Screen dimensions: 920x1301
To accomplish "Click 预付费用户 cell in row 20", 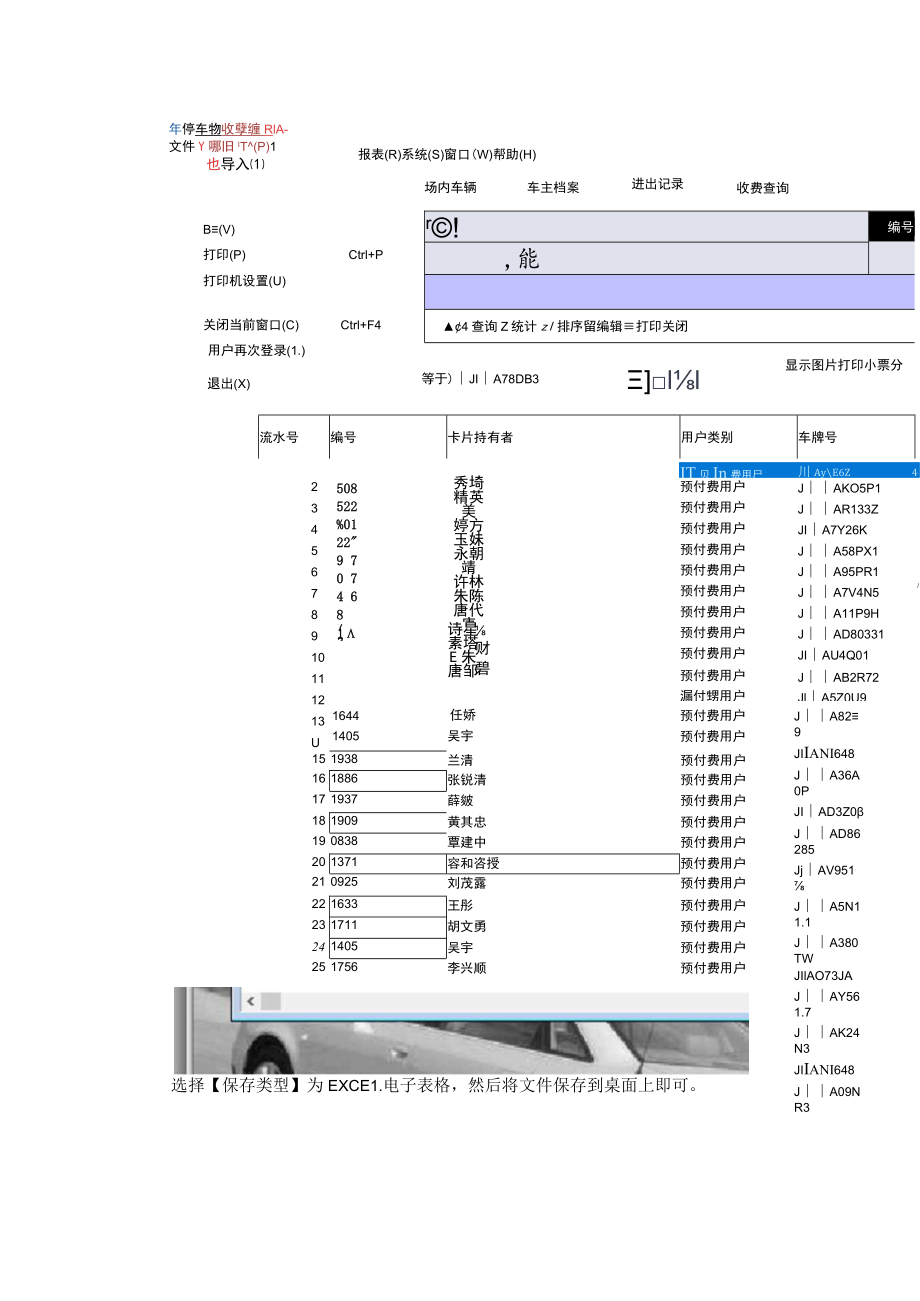I will tap(713, 864).
